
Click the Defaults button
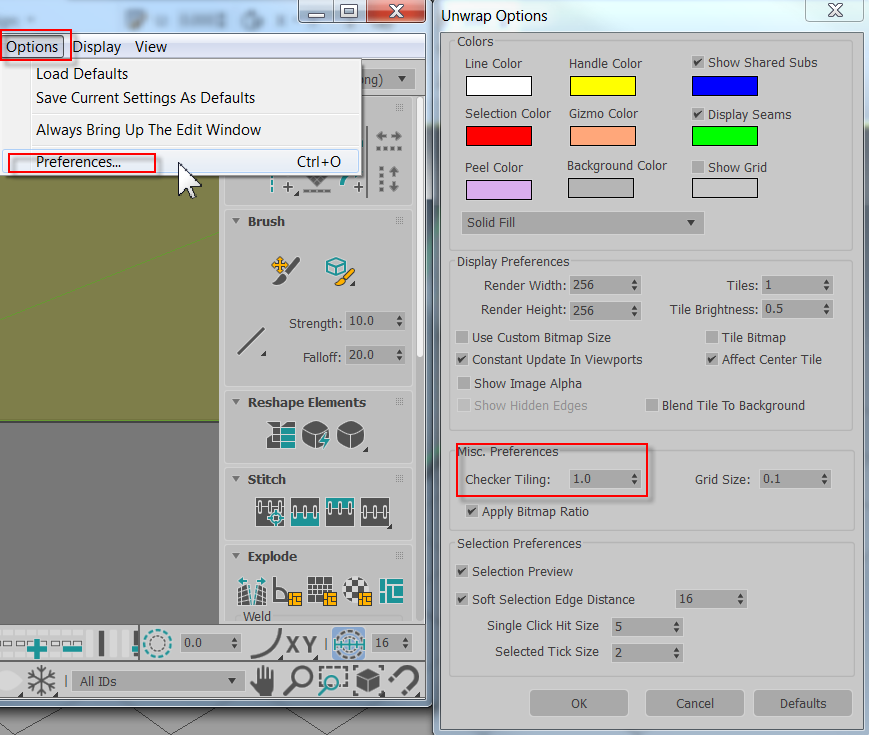pyautogui.click(x=802, y=703)
